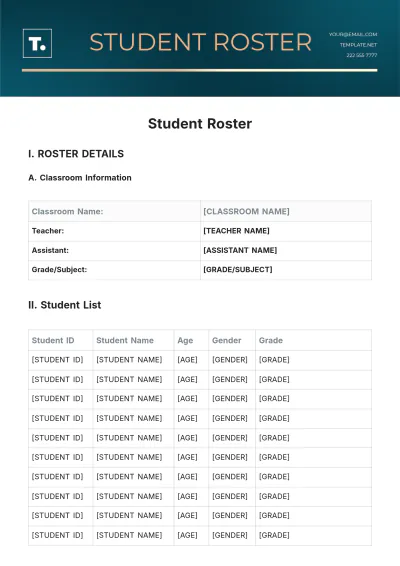Click [AGE] in the first student row
Image resolution: width=400 pixels, height=566 pixels.
pos(187,360)
